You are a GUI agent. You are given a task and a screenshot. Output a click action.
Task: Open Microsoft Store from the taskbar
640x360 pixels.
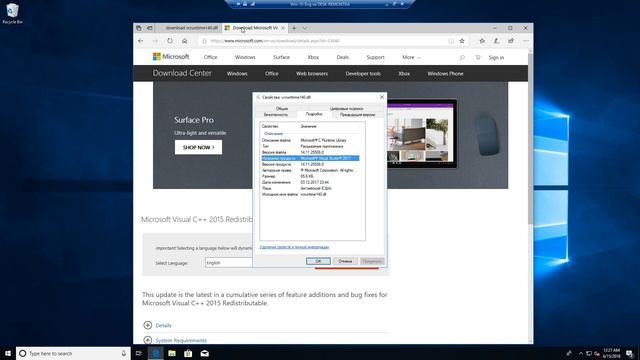coord(188,353)
